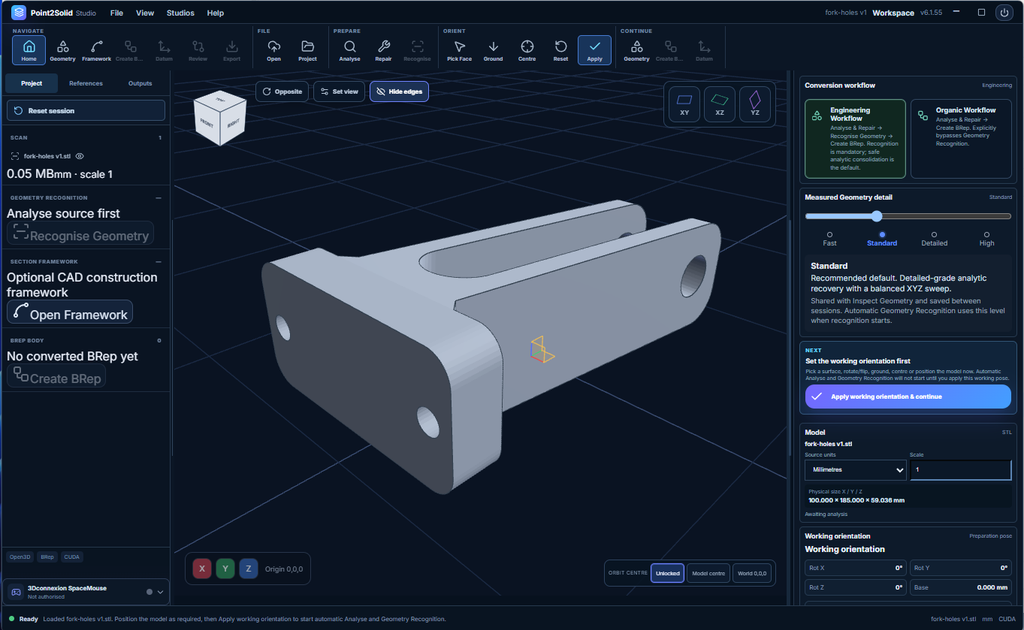
Task: Open the Project folder toolbar icon
Action: (x=308, y=50)
